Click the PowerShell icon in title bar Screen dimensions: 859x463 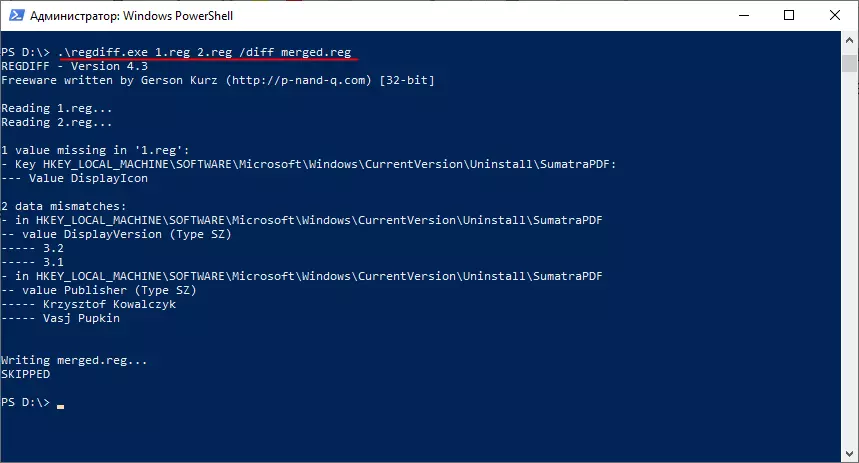(x=16, y=15)
